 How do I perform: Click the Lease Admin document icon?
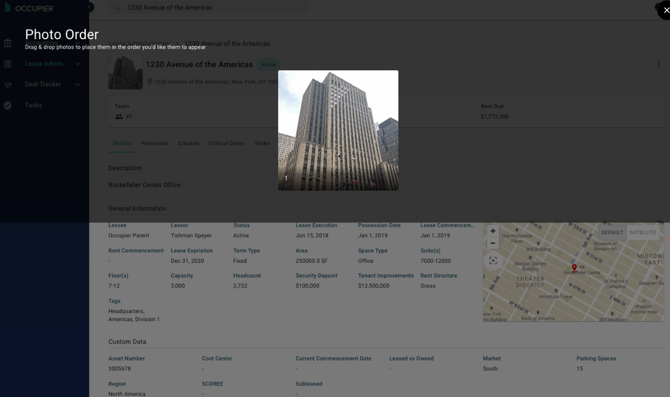(x=8, y=64)
